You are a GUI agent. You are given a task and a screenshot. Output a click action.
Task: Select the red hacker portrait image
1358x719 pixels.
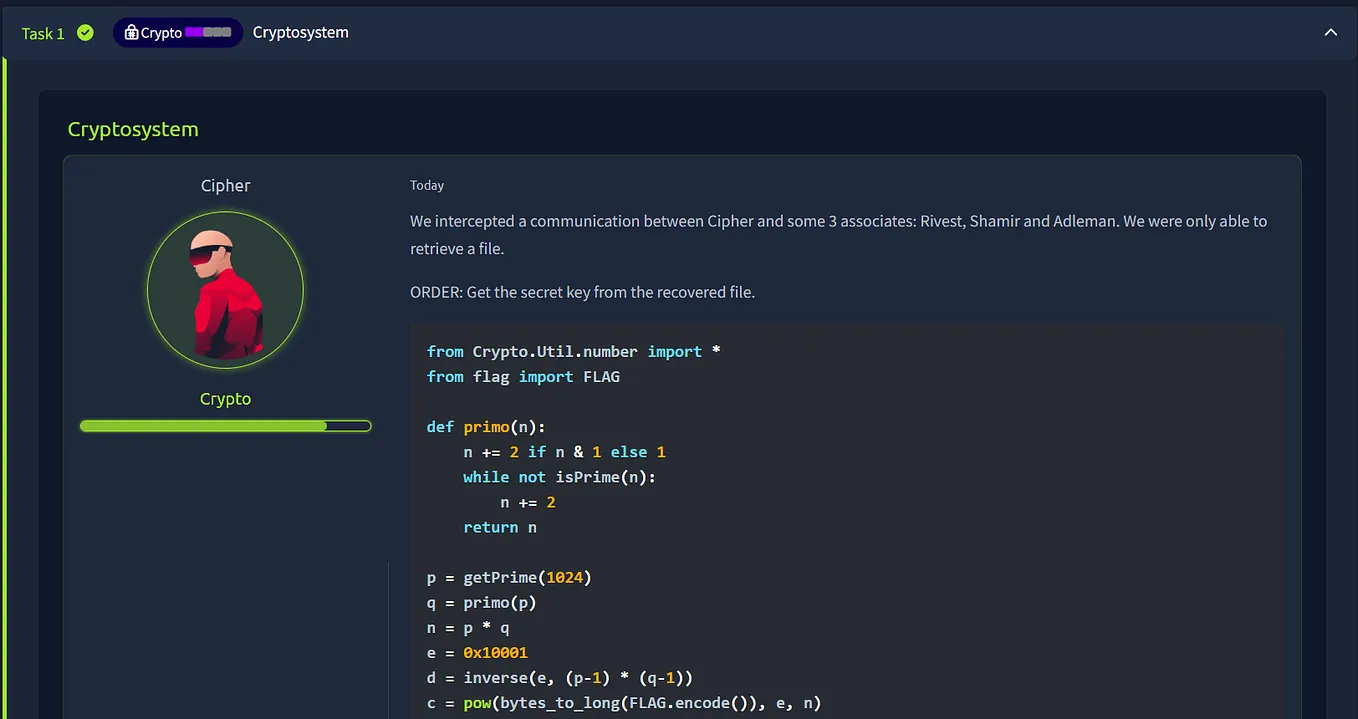(x=225, y=289)
